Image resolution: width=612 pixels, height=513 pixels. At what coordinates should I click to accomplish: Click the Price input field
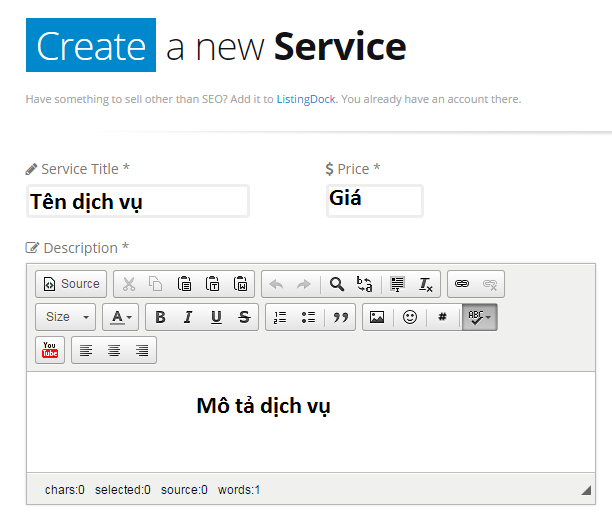pos(374,200)
